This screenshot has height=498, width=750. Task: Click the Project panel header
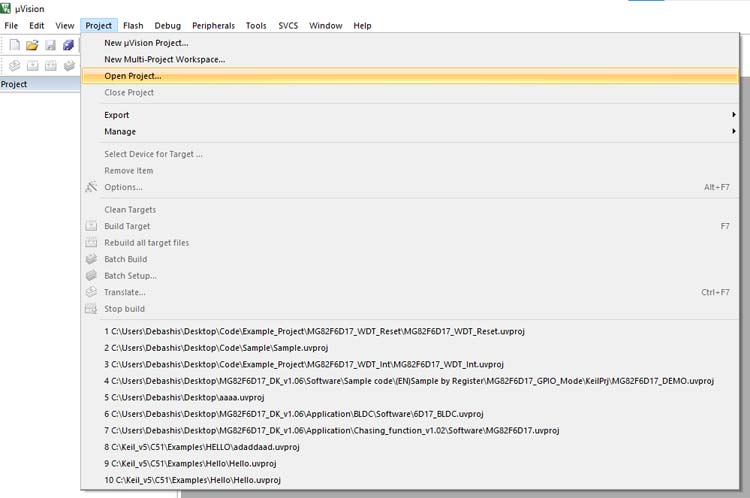point(40,84)
